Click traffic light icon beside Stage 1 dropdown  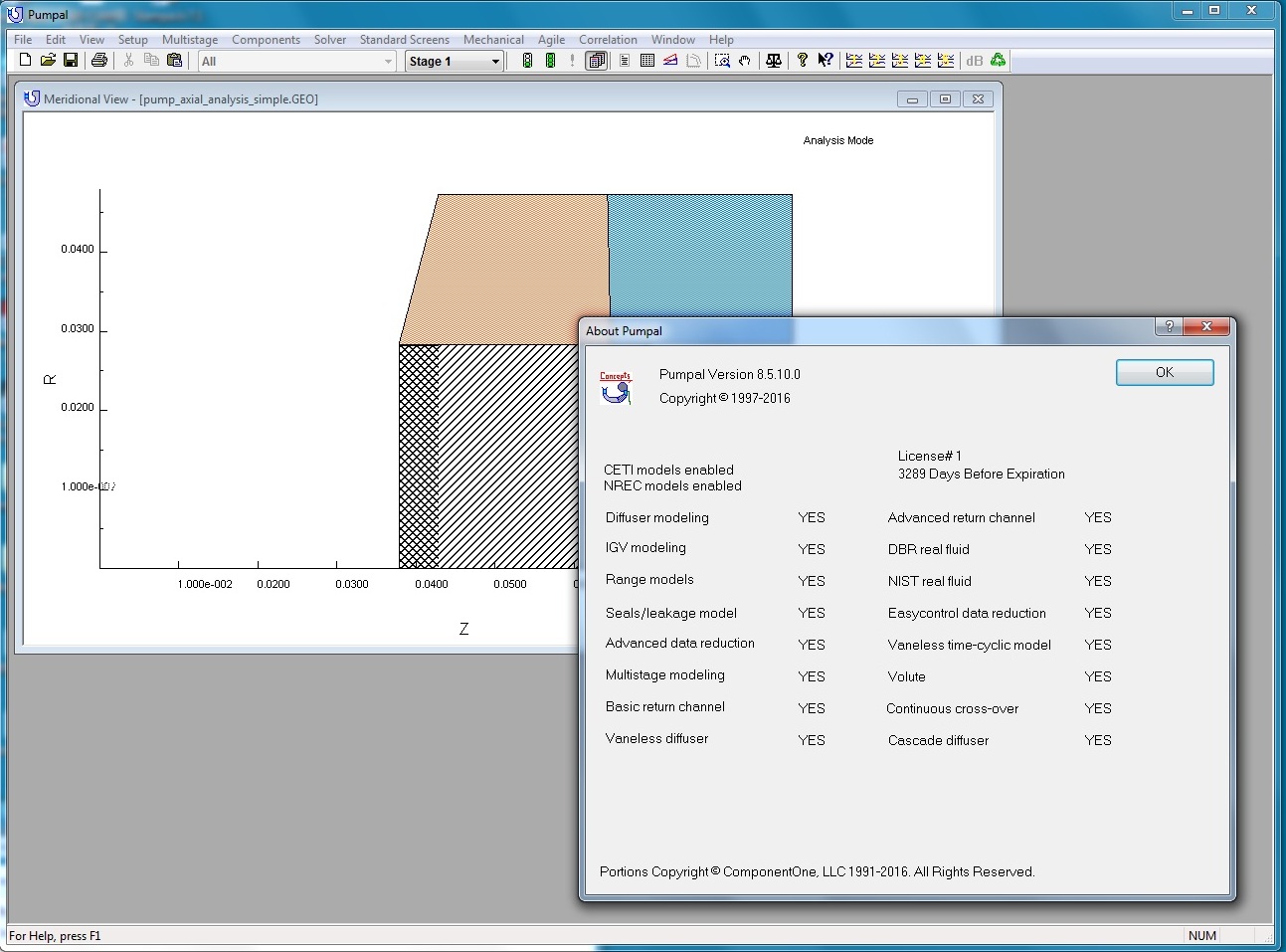tap(527, 61)
